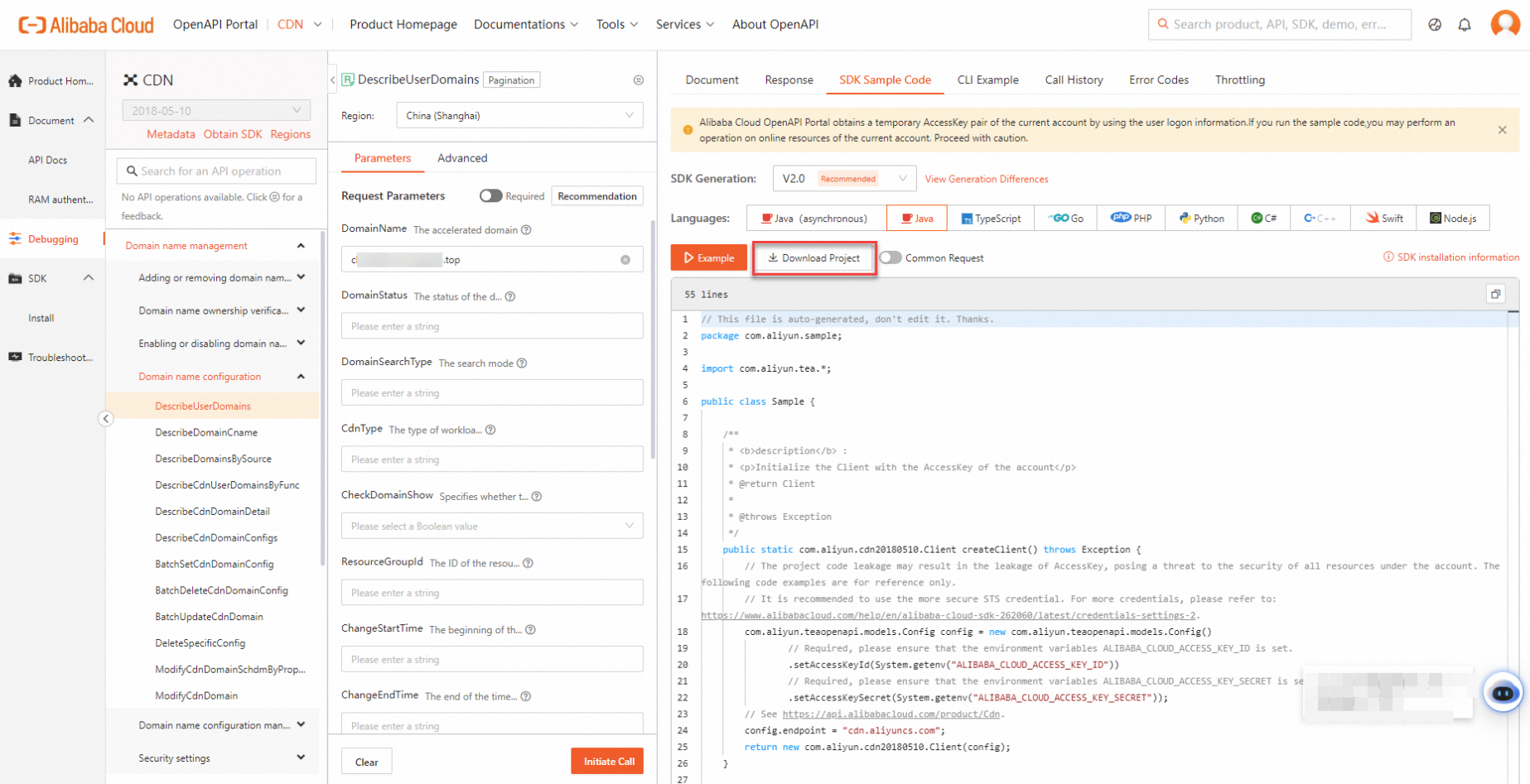Image resolution: width=1530 pixels, height=784 pixels.
Task: Open the Tools menu
Action: pos(616,25)
